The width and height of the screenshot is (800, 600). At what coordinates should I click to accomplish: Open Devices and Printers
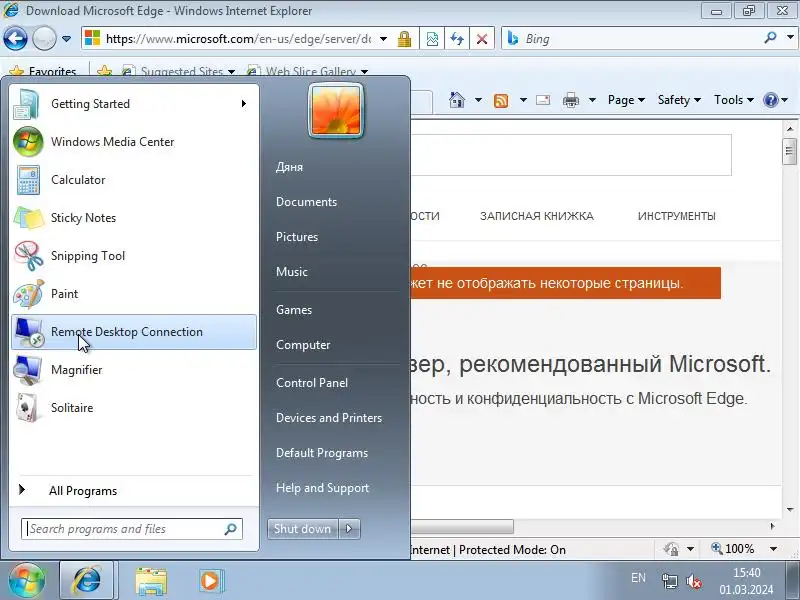(329, 418)
